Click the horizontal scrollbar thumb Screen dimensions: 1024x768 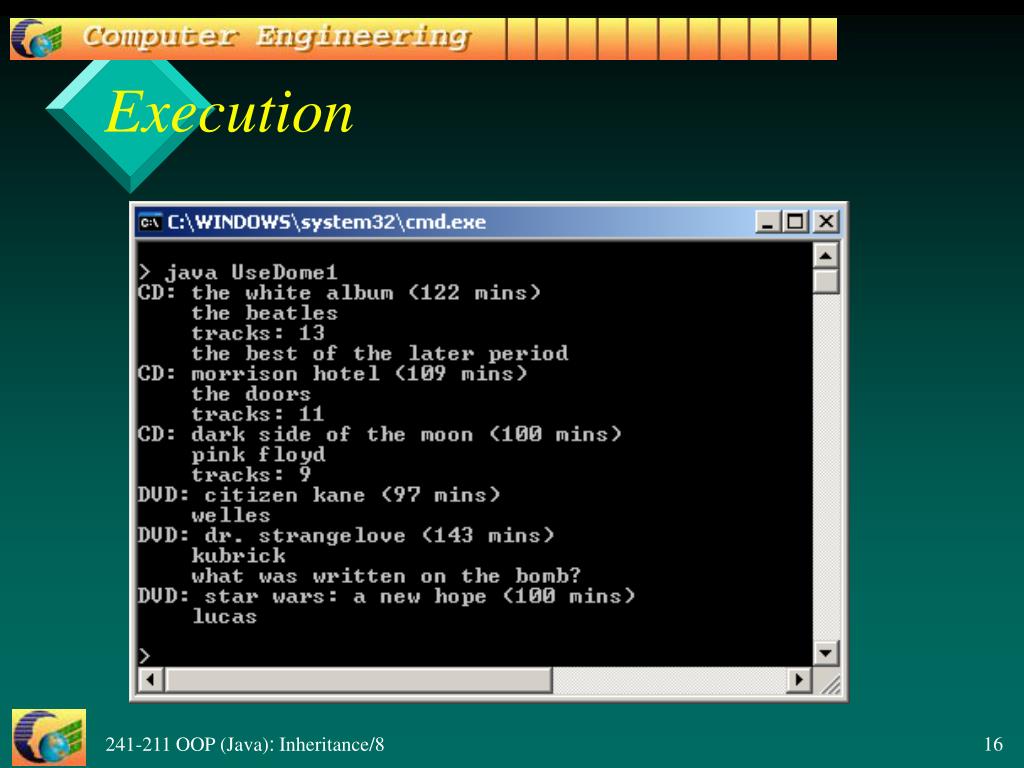[x=359, y=680]
